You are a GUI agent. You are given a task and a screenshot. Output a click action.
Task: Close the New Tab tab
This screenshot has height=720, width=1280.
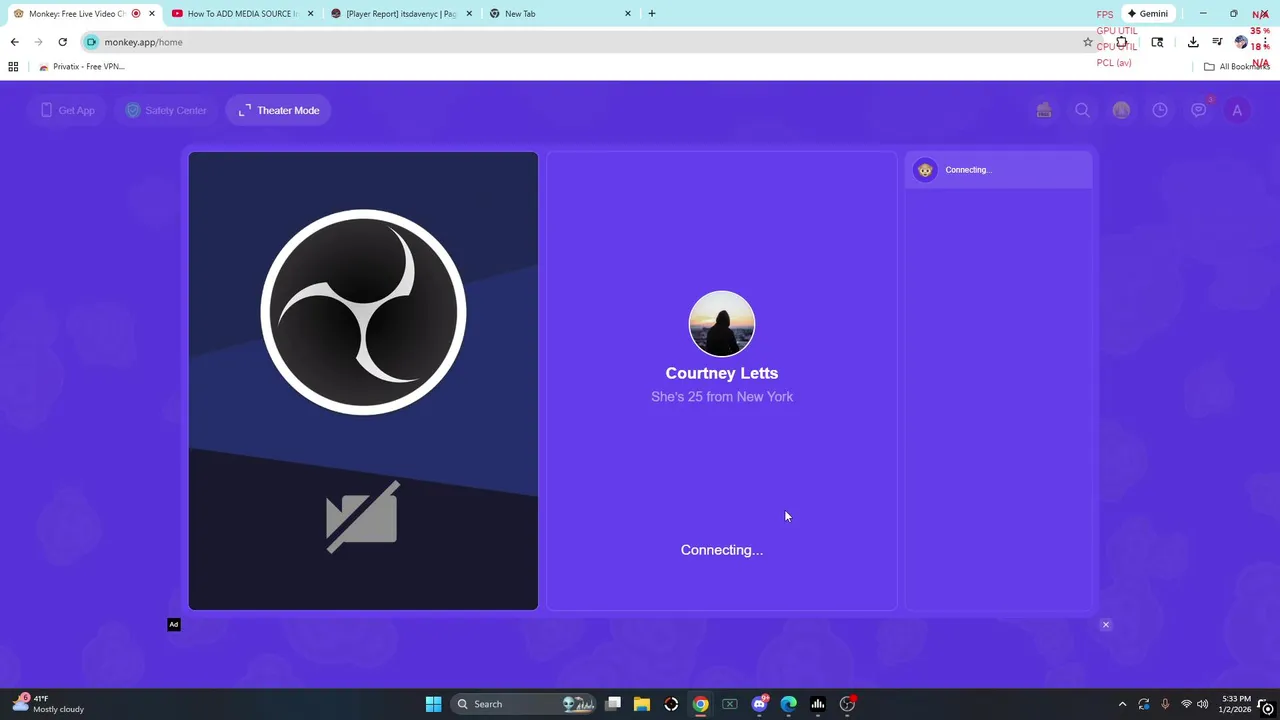[628, 14]
